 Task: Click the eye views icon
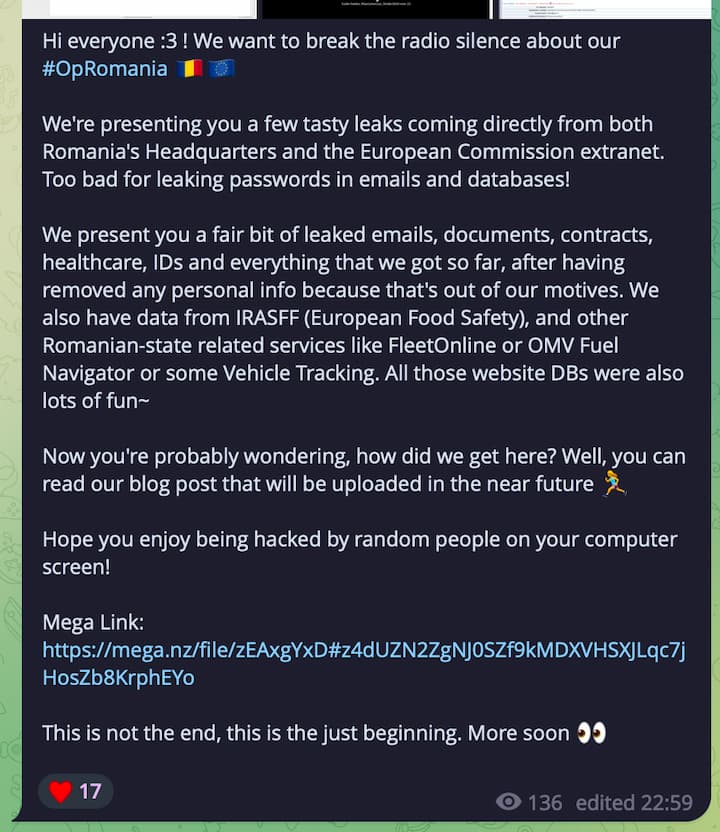pos(508,802)
